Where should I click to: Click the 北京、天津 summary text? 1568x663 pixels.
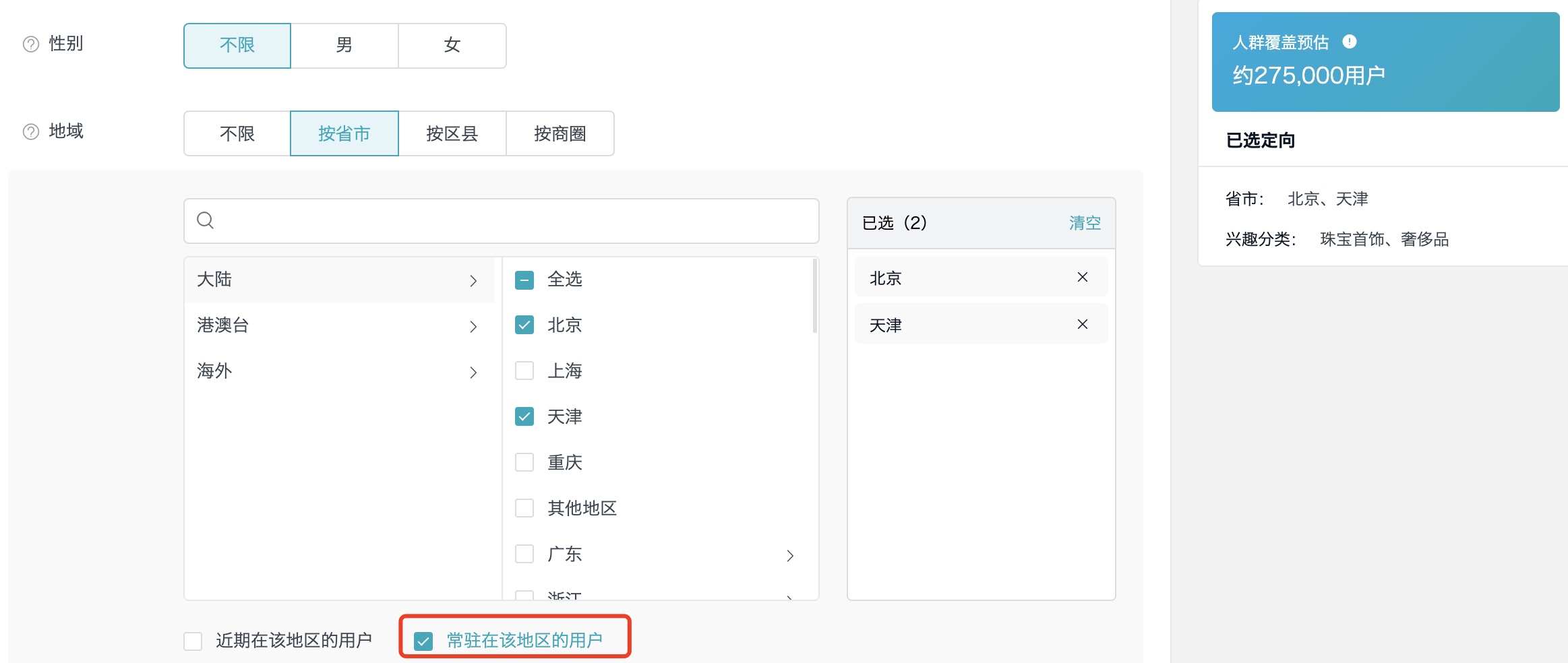(1327, 199)
